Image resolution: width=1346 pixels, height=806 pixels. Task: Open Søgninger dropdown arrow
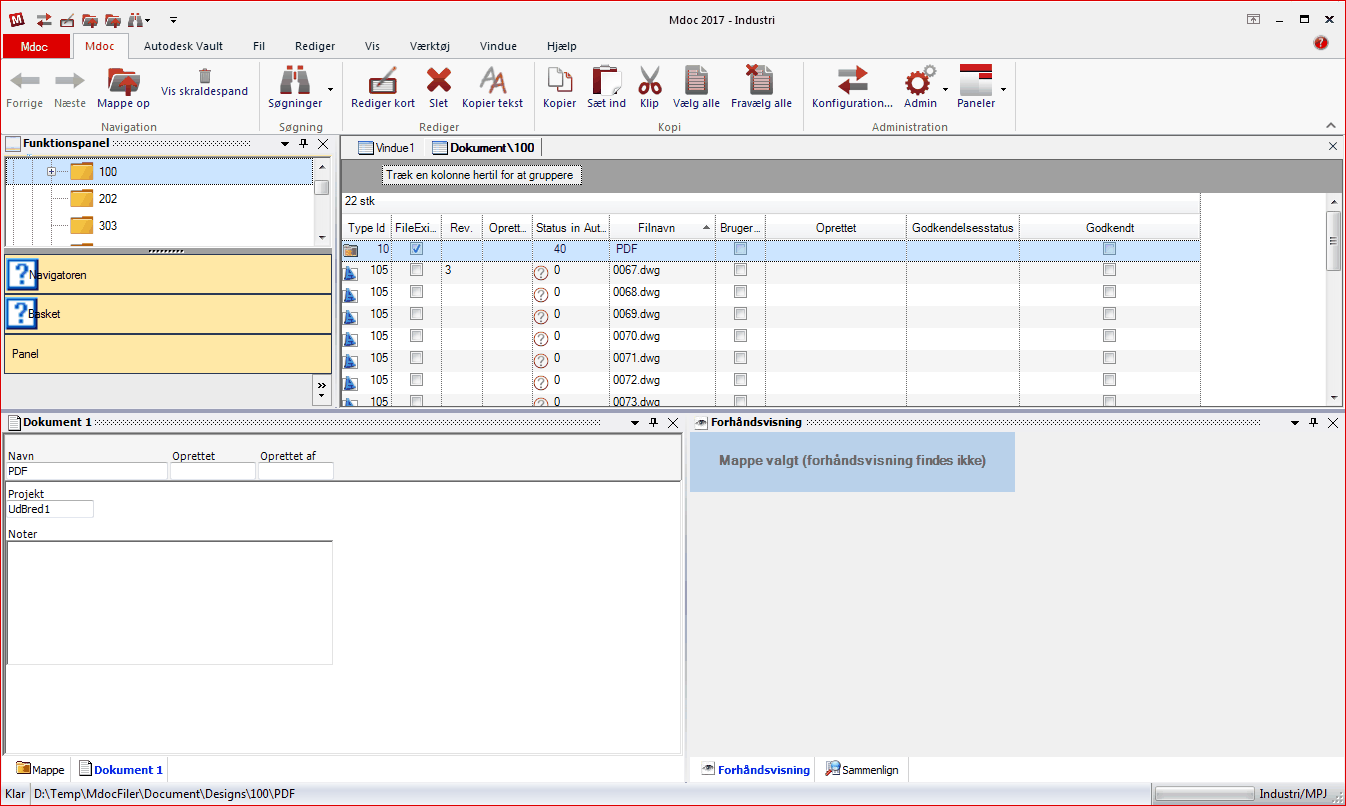pos(330,89)
